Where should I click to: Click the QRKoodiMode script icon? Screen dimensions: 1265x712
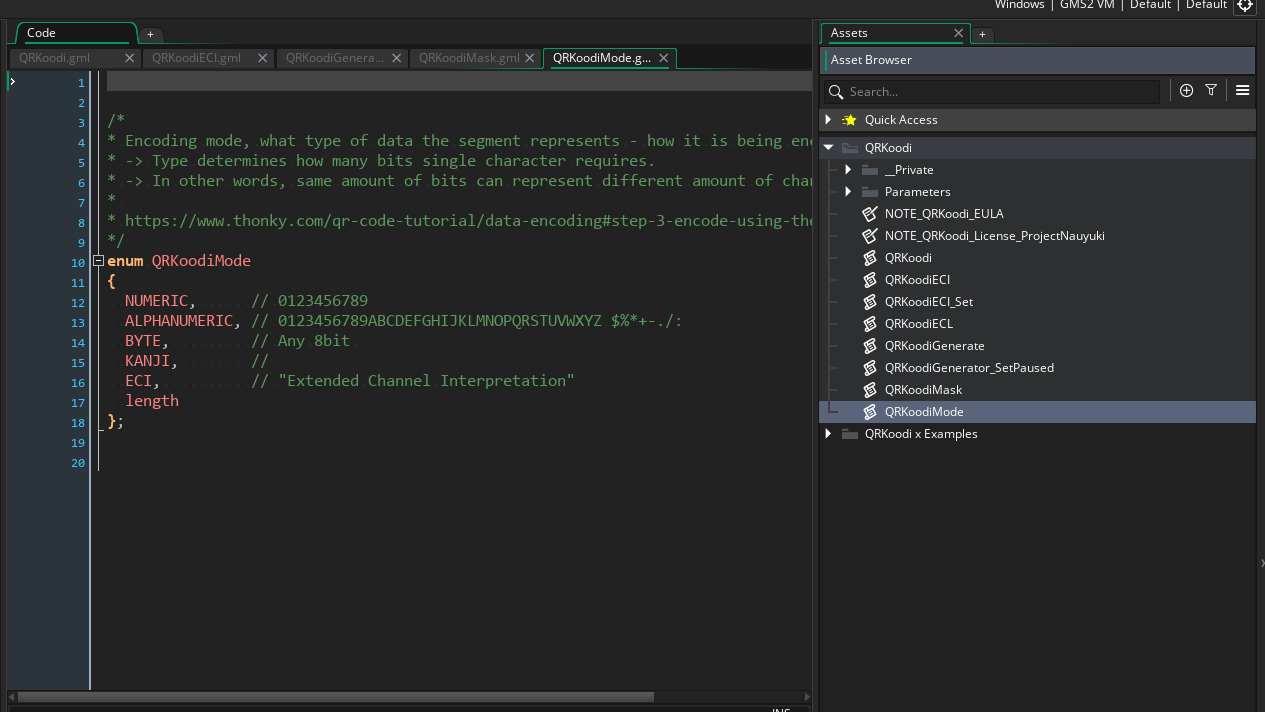click(x=869, y=412)
